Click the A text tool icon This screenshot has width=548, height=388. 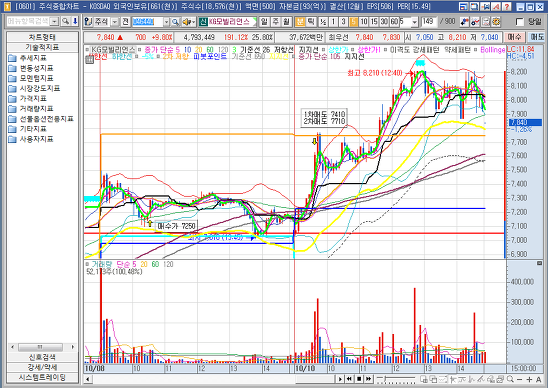(x=539, y=379)
